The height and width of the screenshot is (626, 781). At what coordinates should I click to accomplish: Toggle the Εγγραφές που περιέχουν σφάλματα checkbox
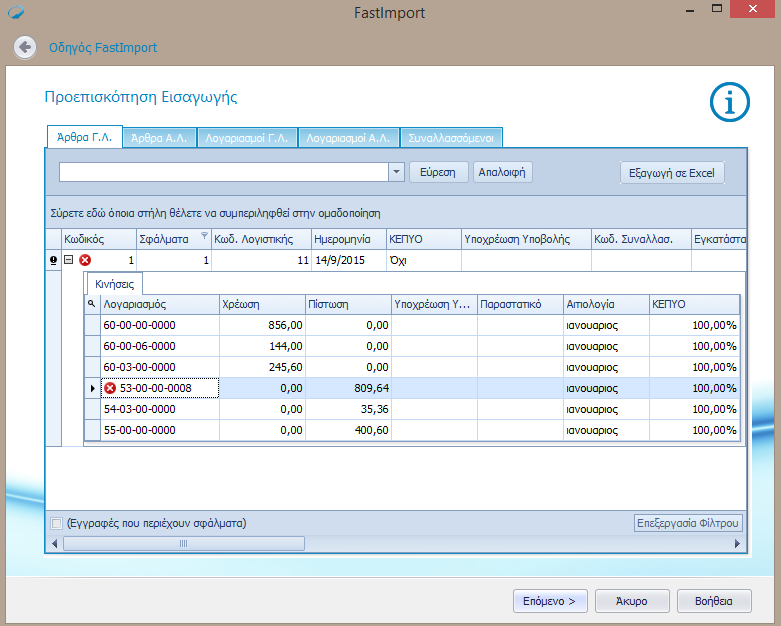pos(56,523)
